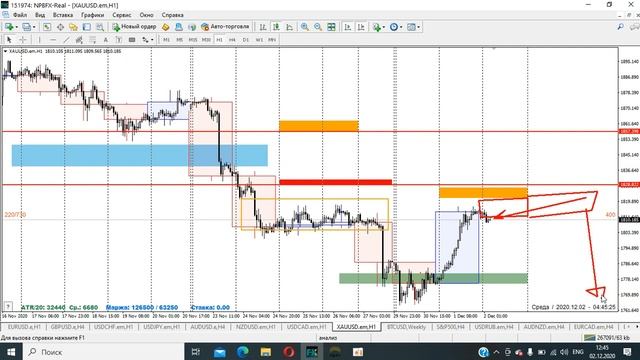
Task: Select the horizontal line tool
Action: pos(53,40)
